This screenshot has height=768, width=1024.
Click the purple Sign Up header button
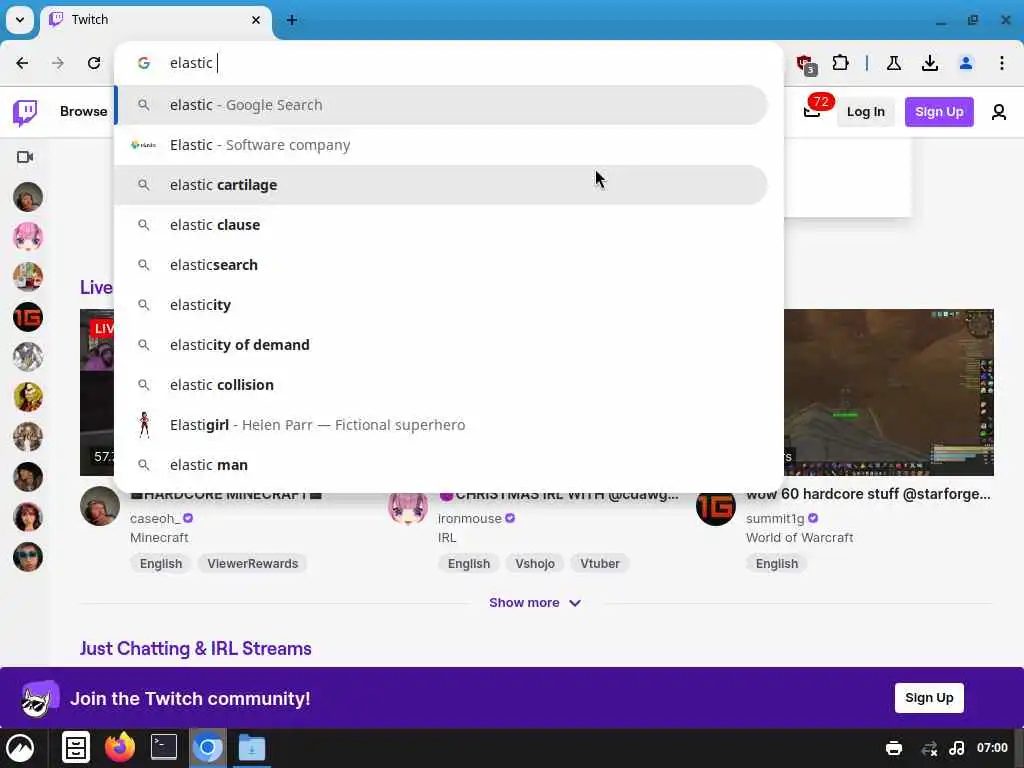tap(939, 112)
